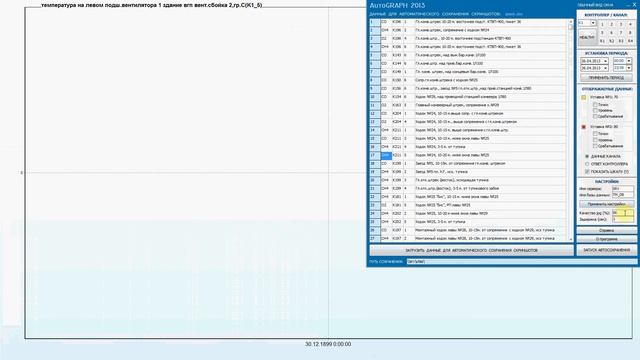
Task: Toggle Точки checkbox under Уставка №1
Action: (x=595, y=105)
